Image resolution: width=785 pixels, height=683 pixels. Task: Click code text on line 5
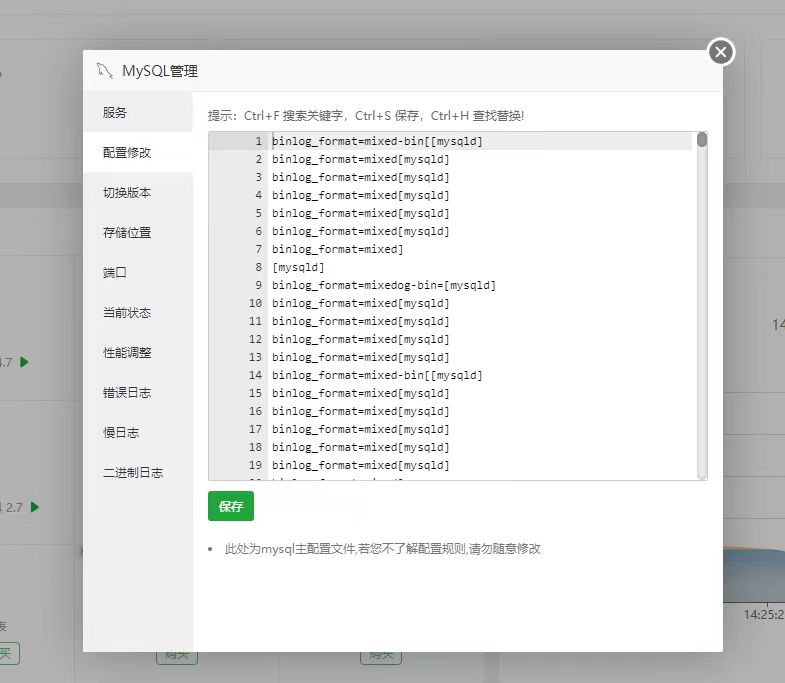(x=360, y=213)
